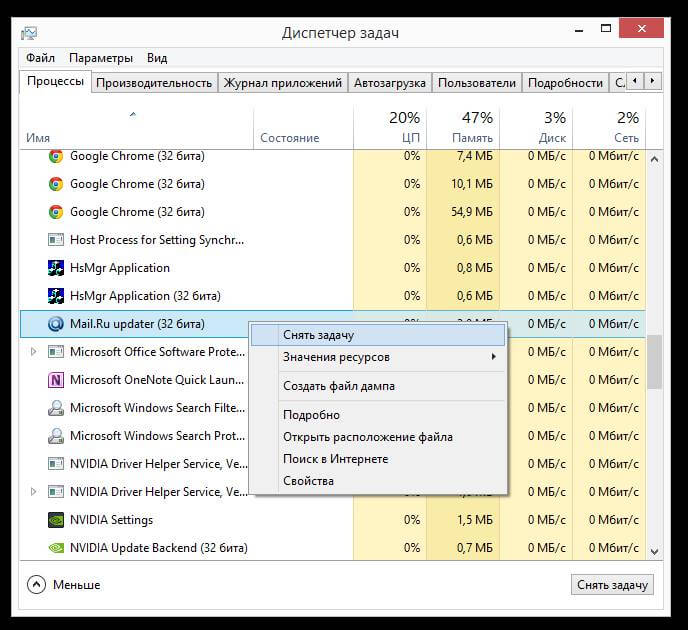Click the Меньше collapse arrow icon

[36, 585]
